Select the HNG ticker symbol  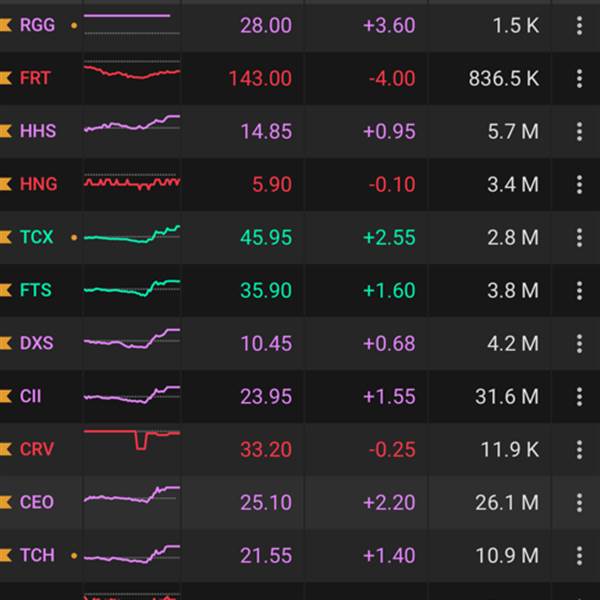tap(38, 184)
